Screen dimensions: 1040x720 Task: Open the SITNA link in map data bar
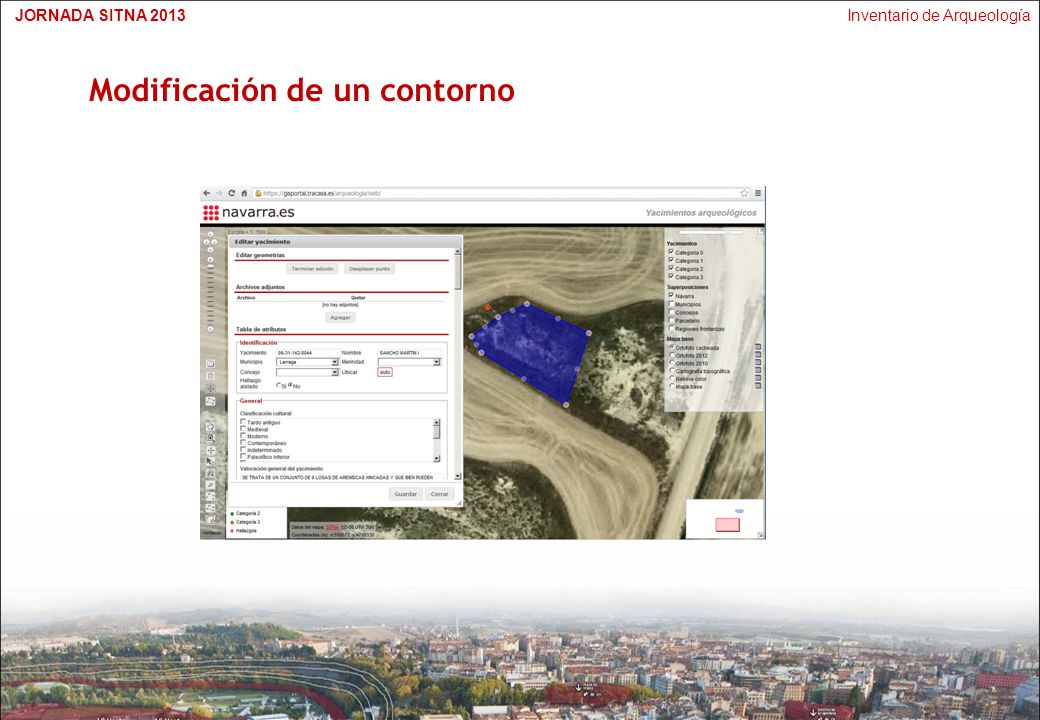click(x=332, y=527)
